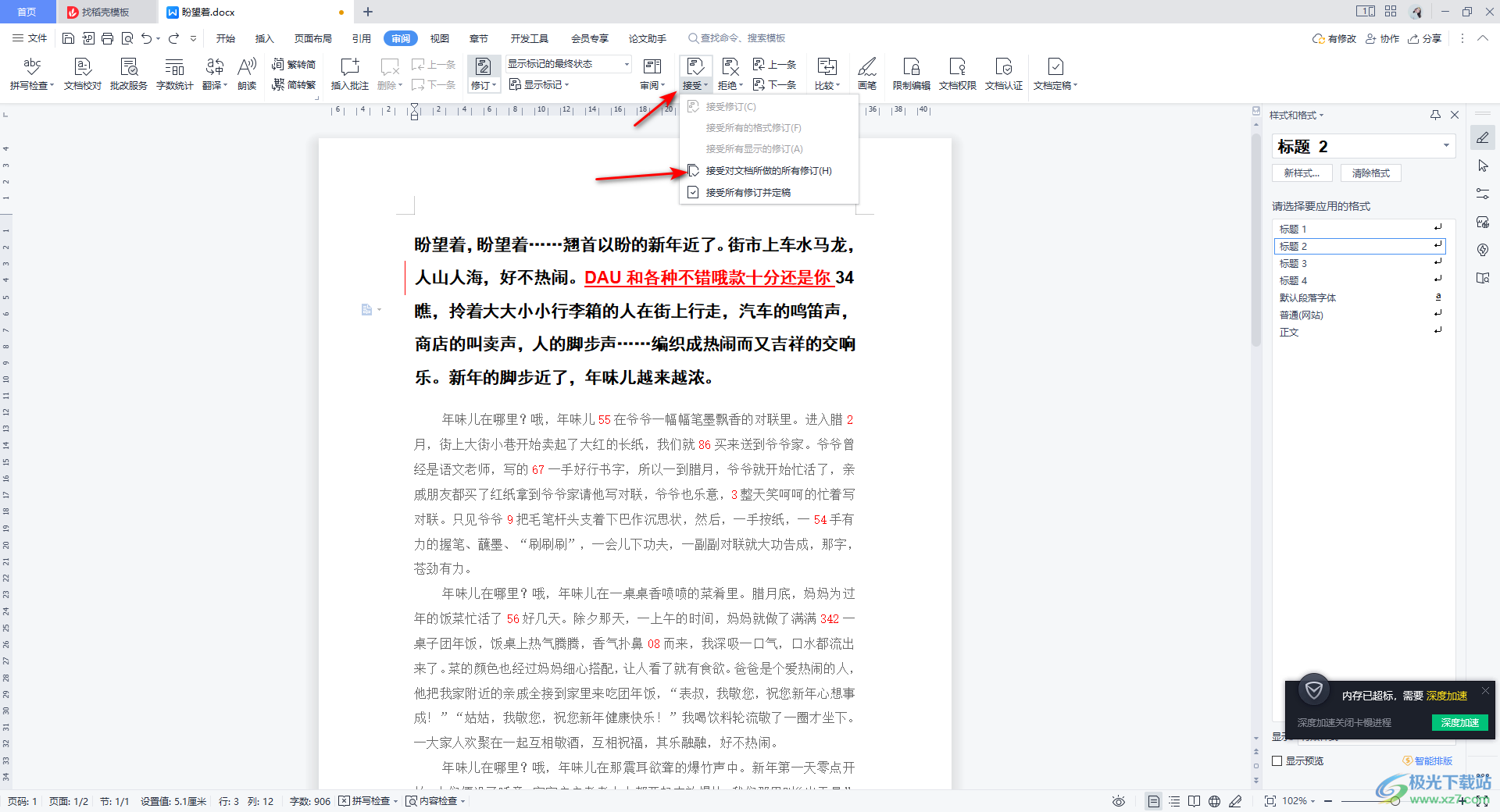The height and width of the screenshot is (812, 1500).
Task: Open the 拼写检查 spell check tool
Action: tap(32, 74)
